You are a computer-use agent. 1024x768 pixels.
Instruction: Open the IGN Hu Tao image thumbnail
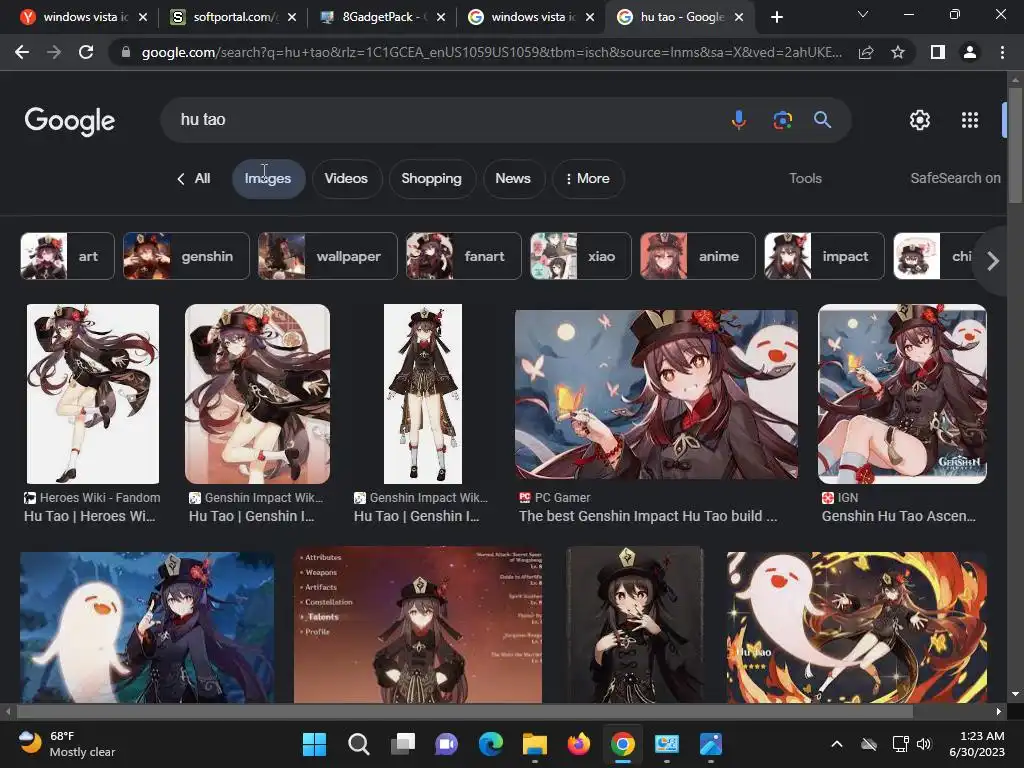click(x=903, y=394)
